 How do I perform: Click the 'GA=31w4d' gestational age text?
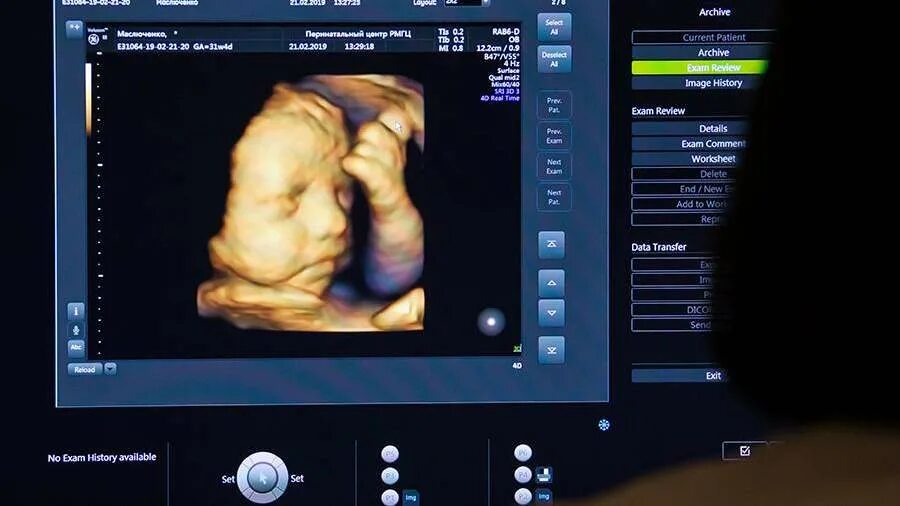[x=213, y=46]
